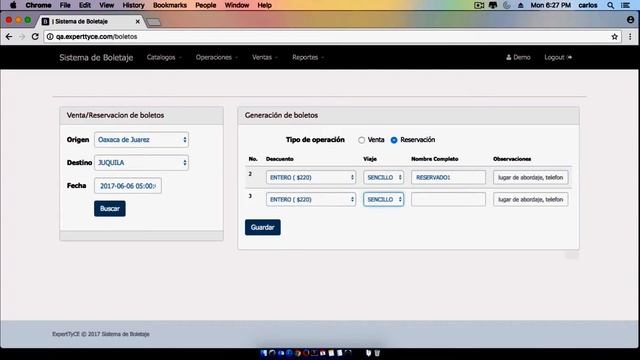Open Spotlight search magnifier icon
The width and height of the screenshot is (640, 360).
tap(610, 5)
